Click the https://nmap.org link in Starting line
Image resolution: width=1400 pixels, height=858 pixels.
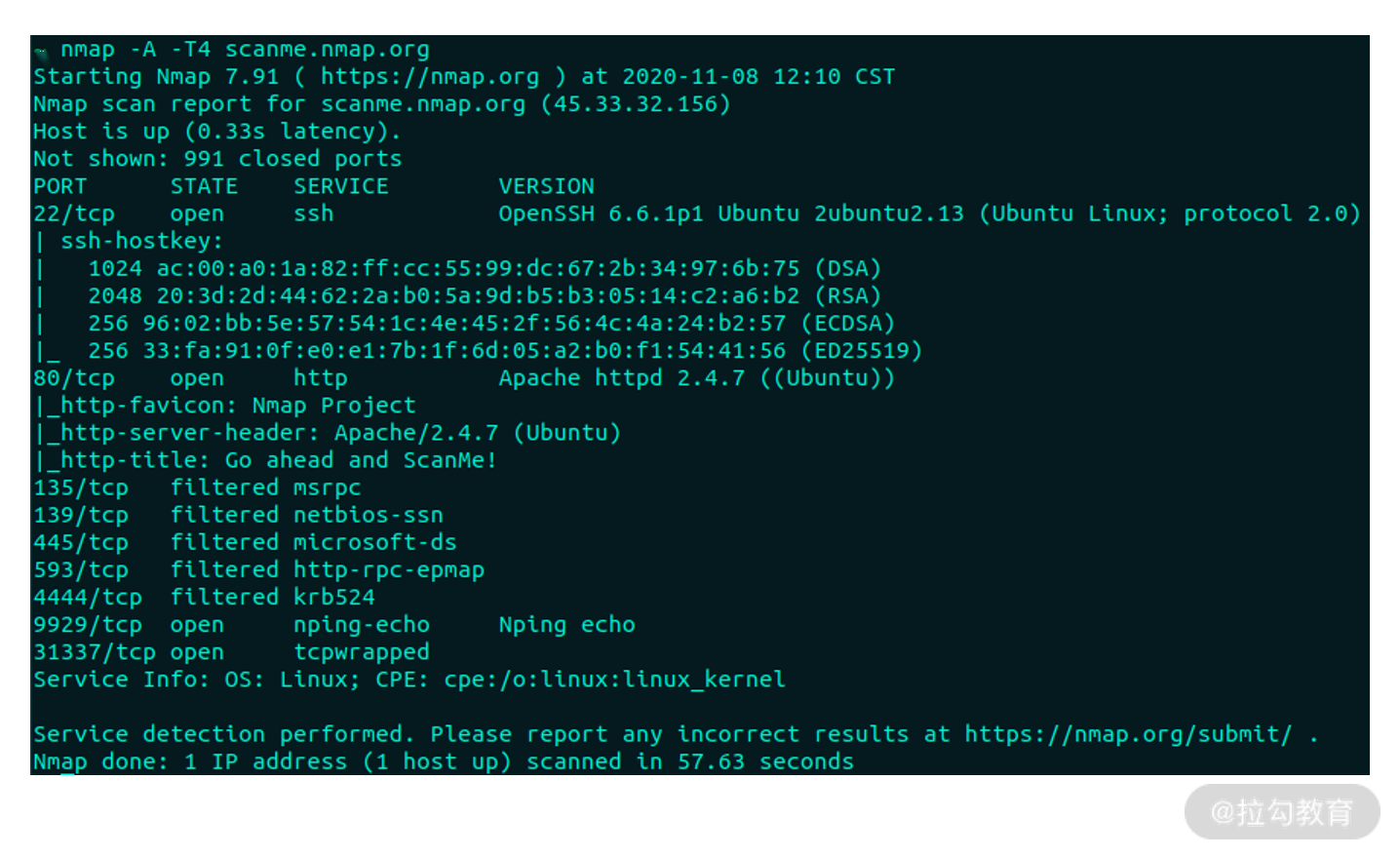430,77
